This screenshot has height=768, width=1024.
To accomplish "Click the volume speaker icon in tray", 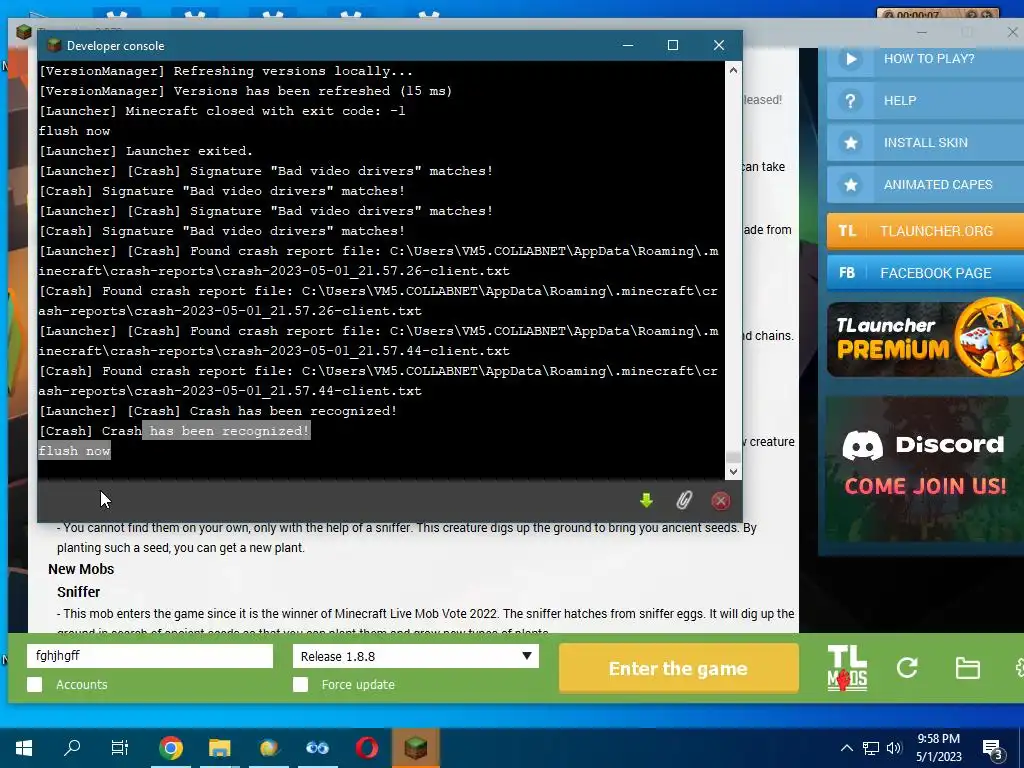I will coord(894,748).
